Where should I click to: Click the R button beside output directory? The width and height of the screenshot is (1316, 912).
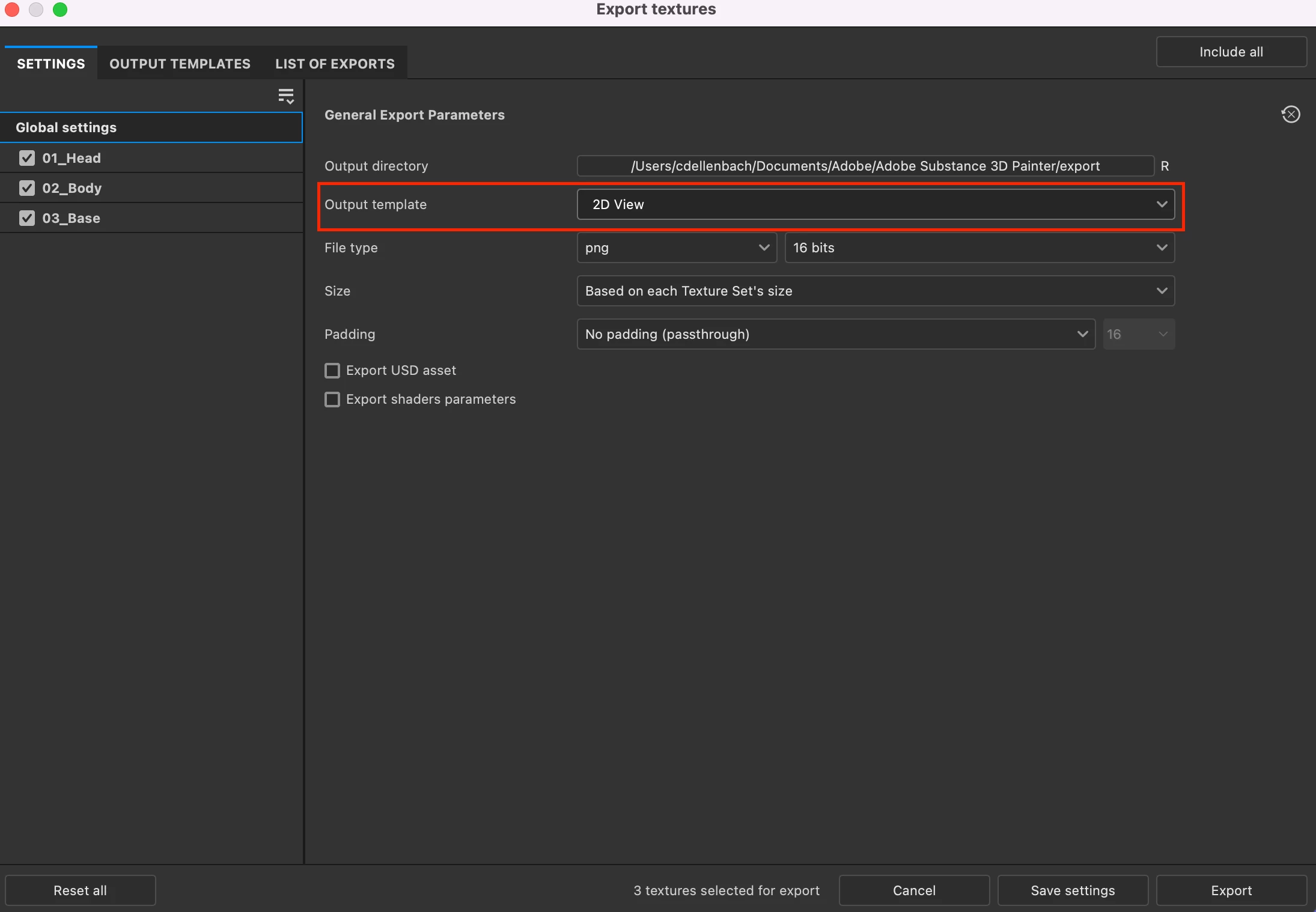(1165, 166)
